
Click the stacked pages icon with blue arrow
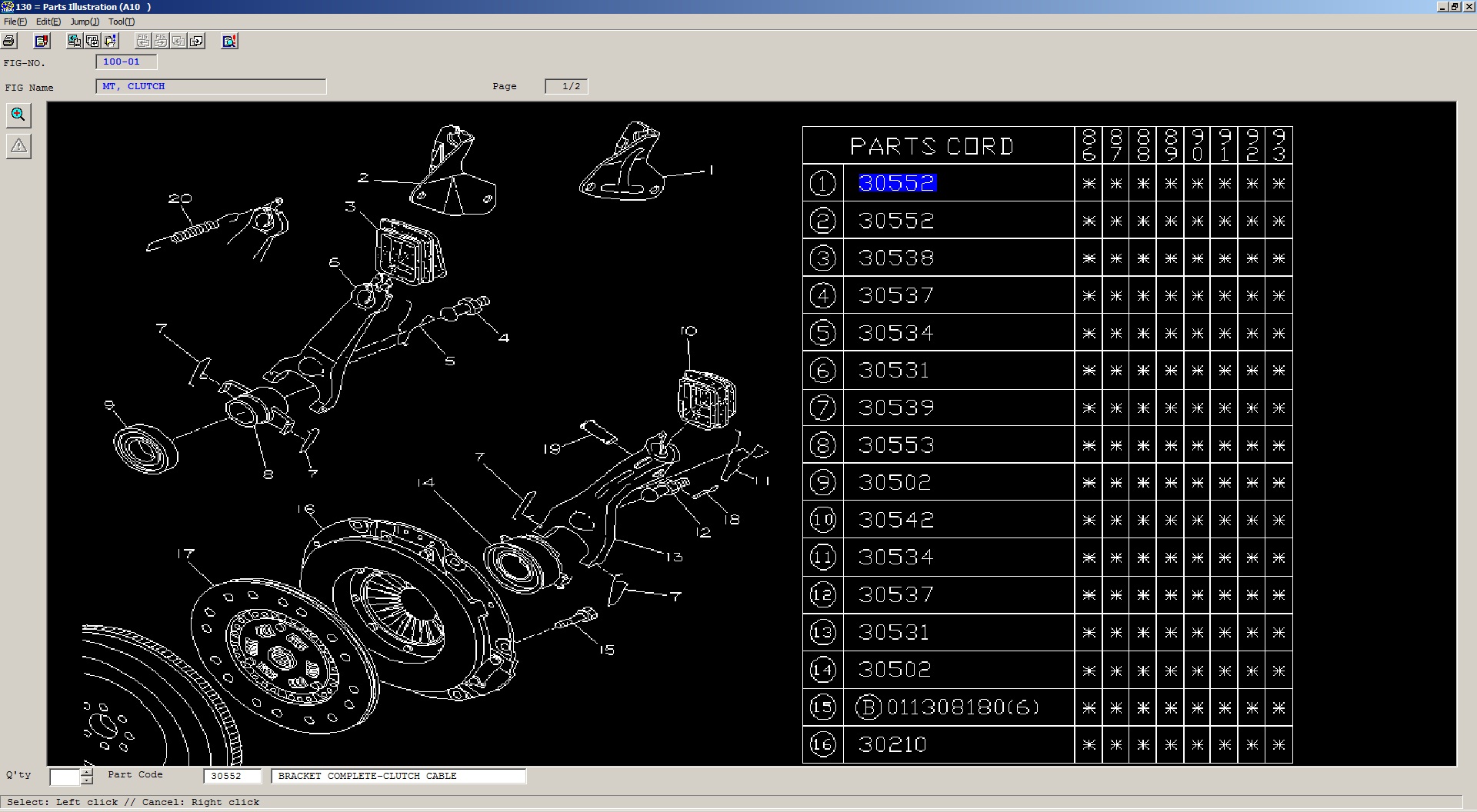point(111,42)
